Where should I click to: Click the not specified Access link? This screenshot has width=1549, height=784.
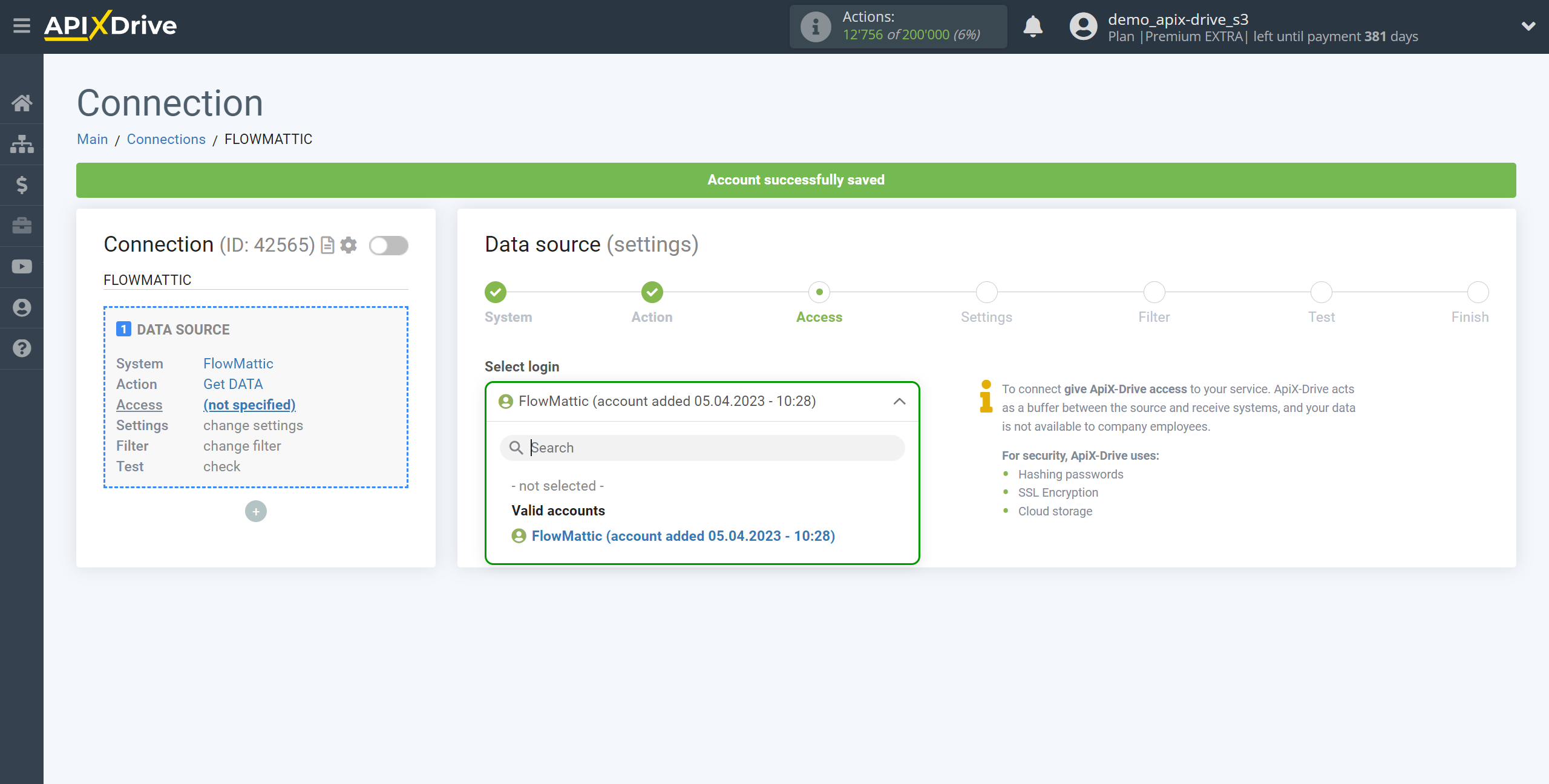(249, 404)
